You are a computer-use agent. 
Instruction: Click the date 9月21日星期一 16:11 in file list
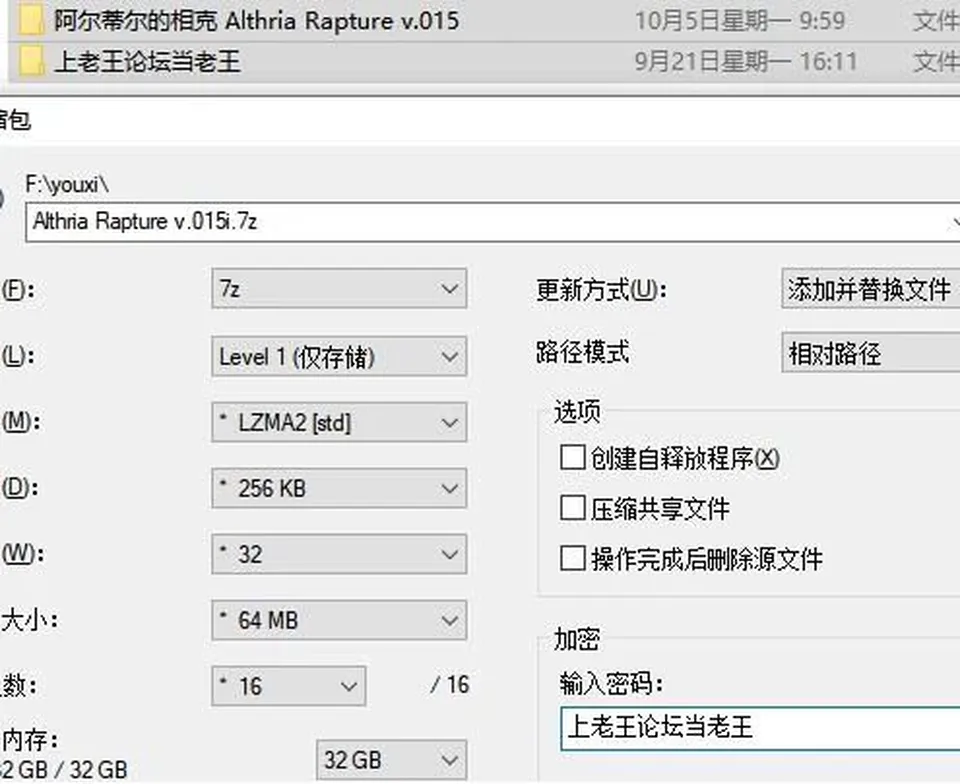[x=746, y=62]
